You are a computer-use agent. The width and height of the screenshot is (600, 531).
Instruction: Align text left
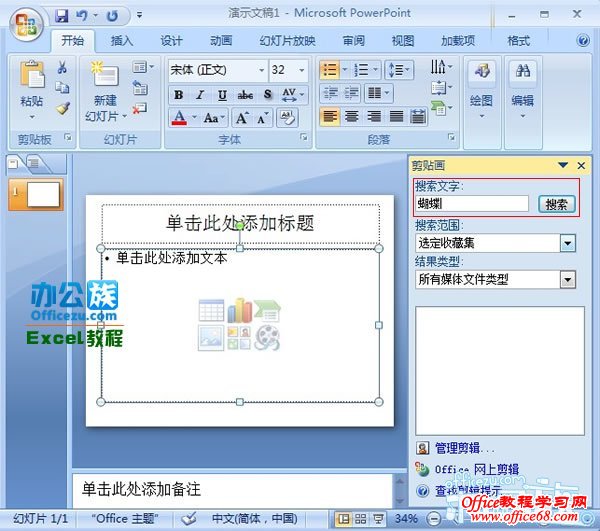click(330, 116)
